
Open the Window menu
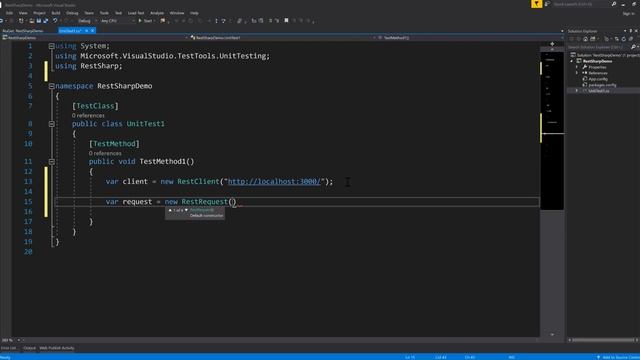(177, 13)
